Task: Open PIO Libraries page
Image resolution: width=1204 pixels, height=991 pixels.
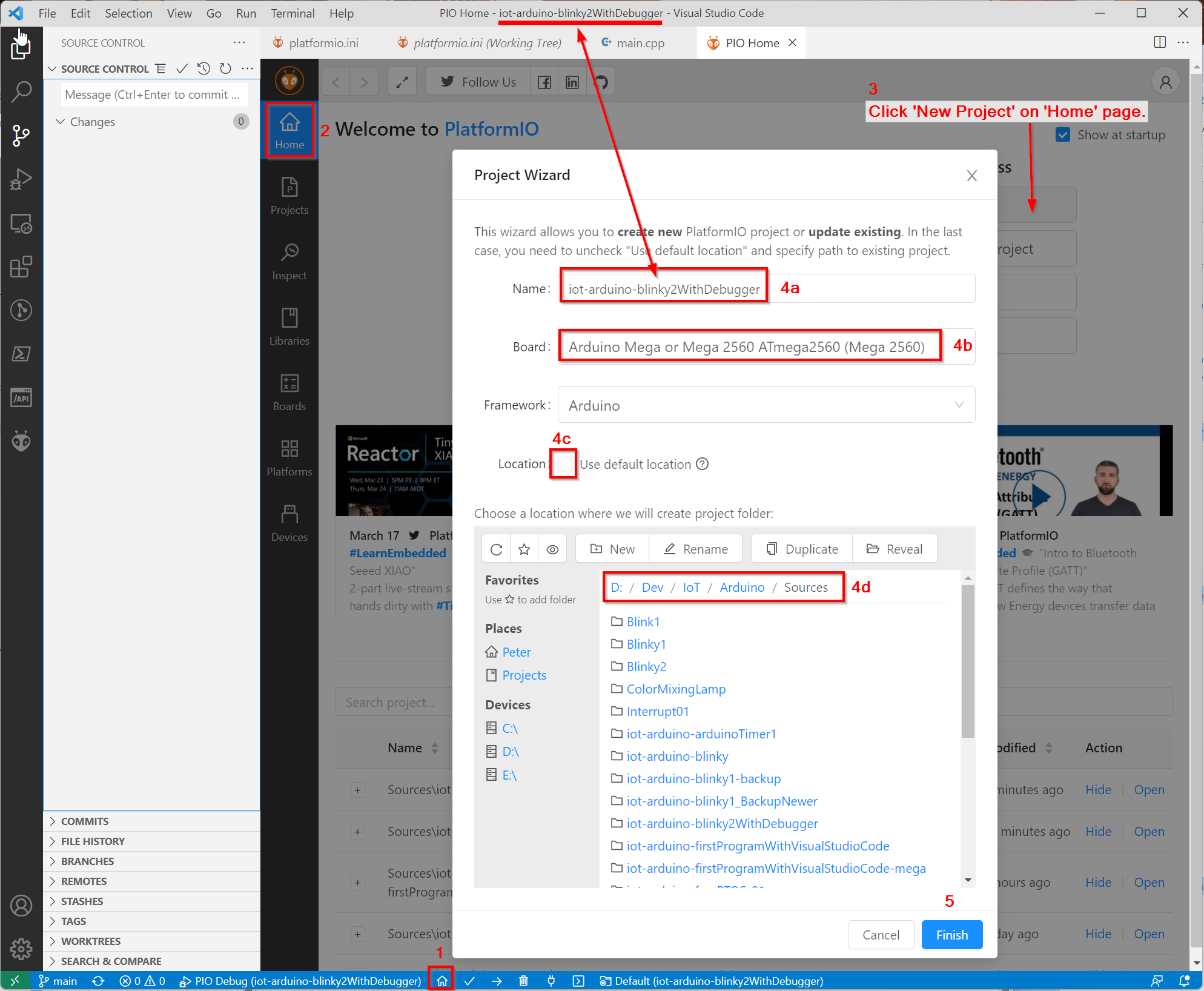Action: point(289,326)
